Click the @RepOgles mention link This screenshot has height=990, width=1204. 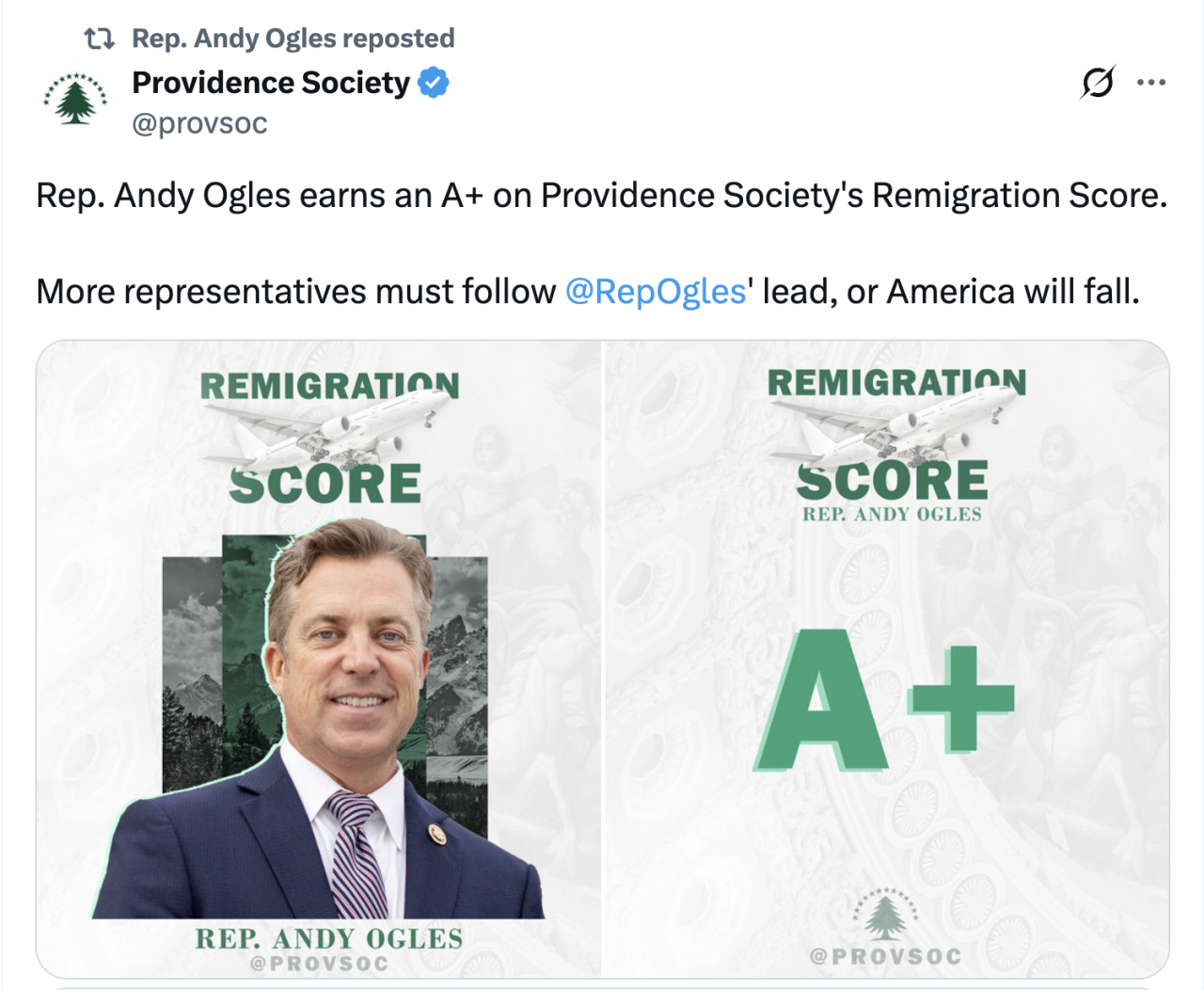[x=655, y=291]
